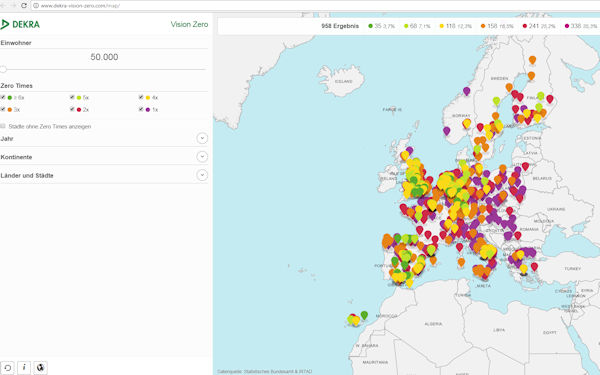Click the "Zero Times" heading
Image resolution: width=600 pixels, height=375 pixels.
16,86
